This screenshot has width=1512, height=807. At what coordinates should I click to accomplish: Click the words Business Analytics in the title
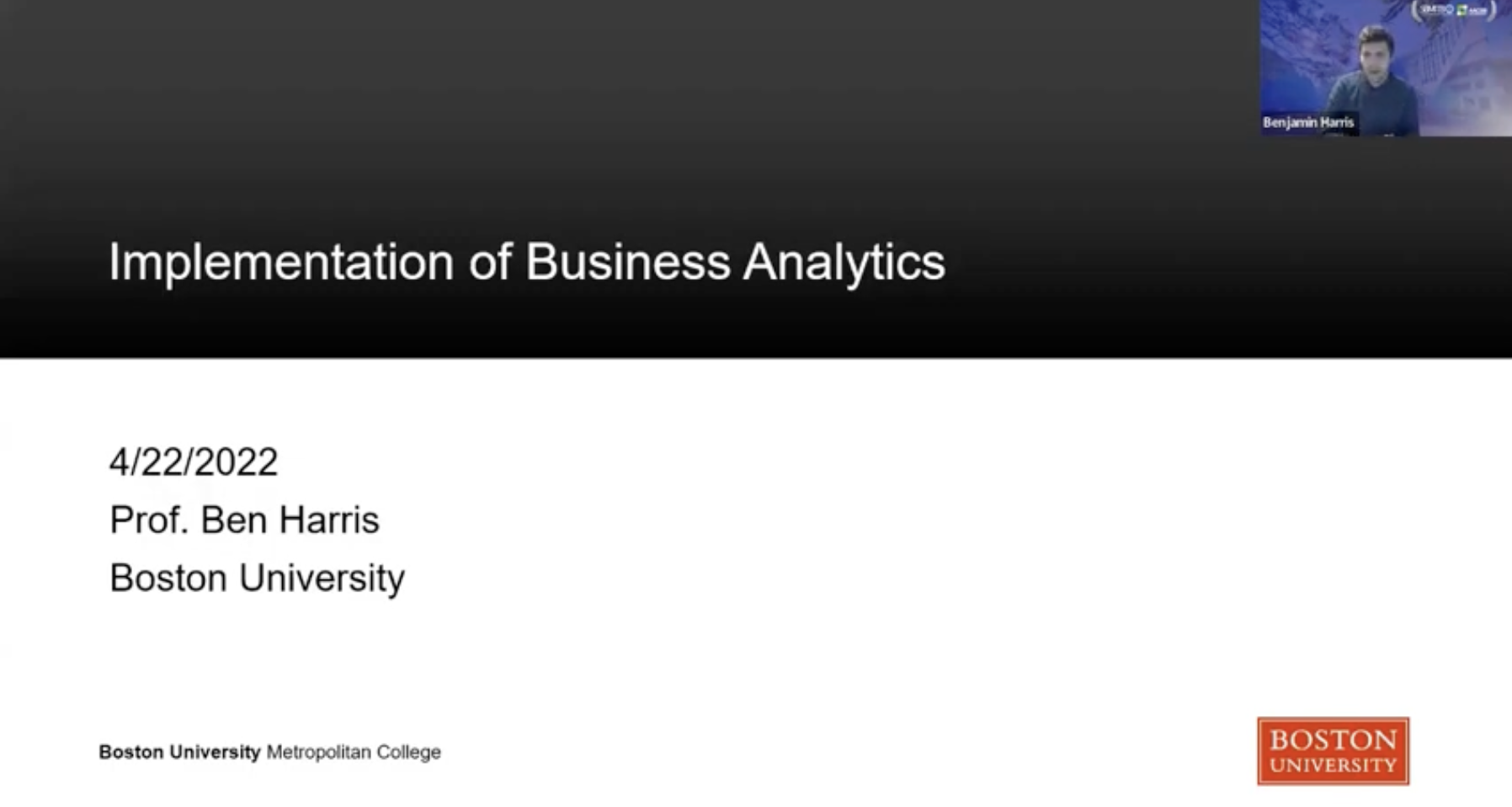736,262
